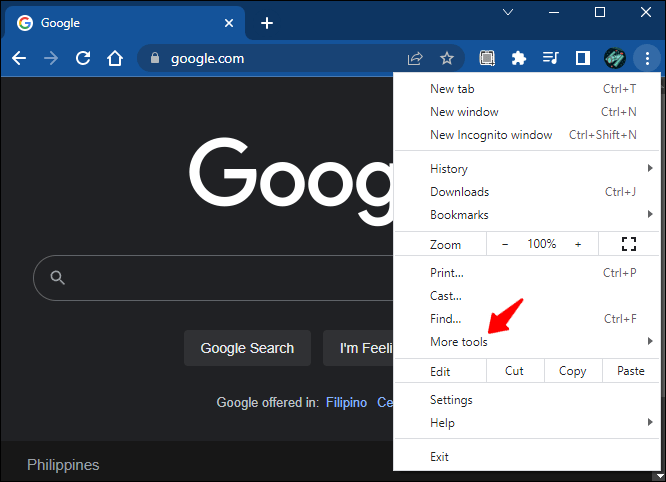Viewport: 666px width, 482px height.
Task: View site info via lock icon
Action: tap(155, 58)
